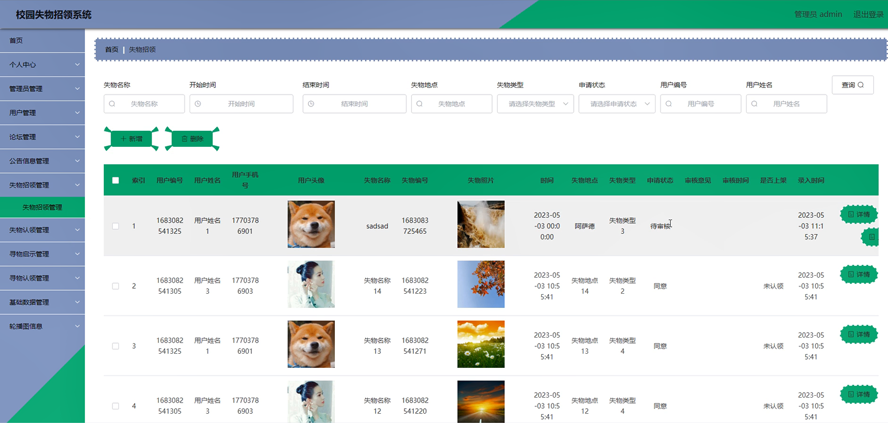This screenshot has height=423, width=888.
Task: Click the partially hidden button below row 1's 详情
Action: [x=871, y=237]
